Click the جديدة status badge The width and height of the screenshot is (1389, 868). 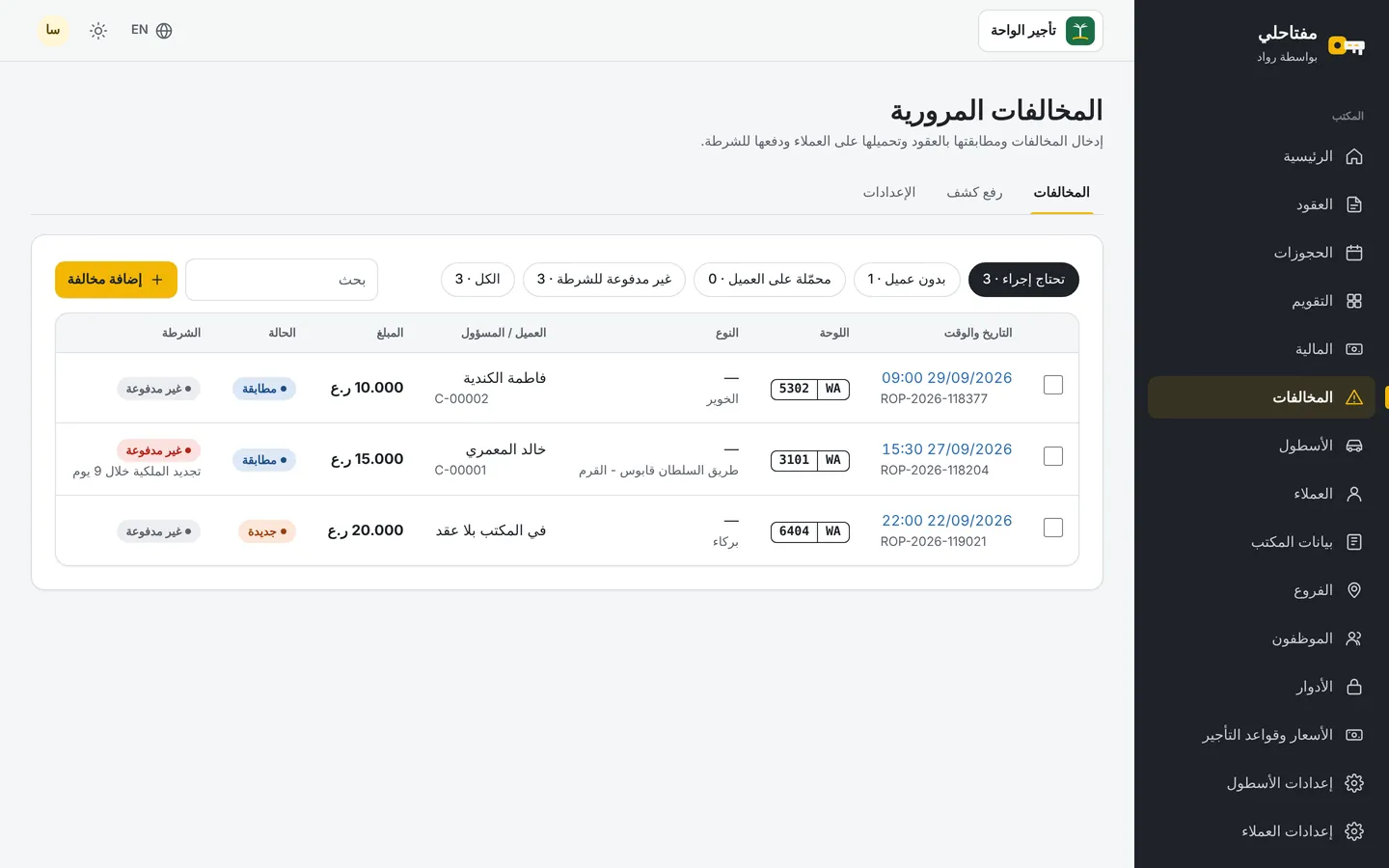(x=267, y=531)
